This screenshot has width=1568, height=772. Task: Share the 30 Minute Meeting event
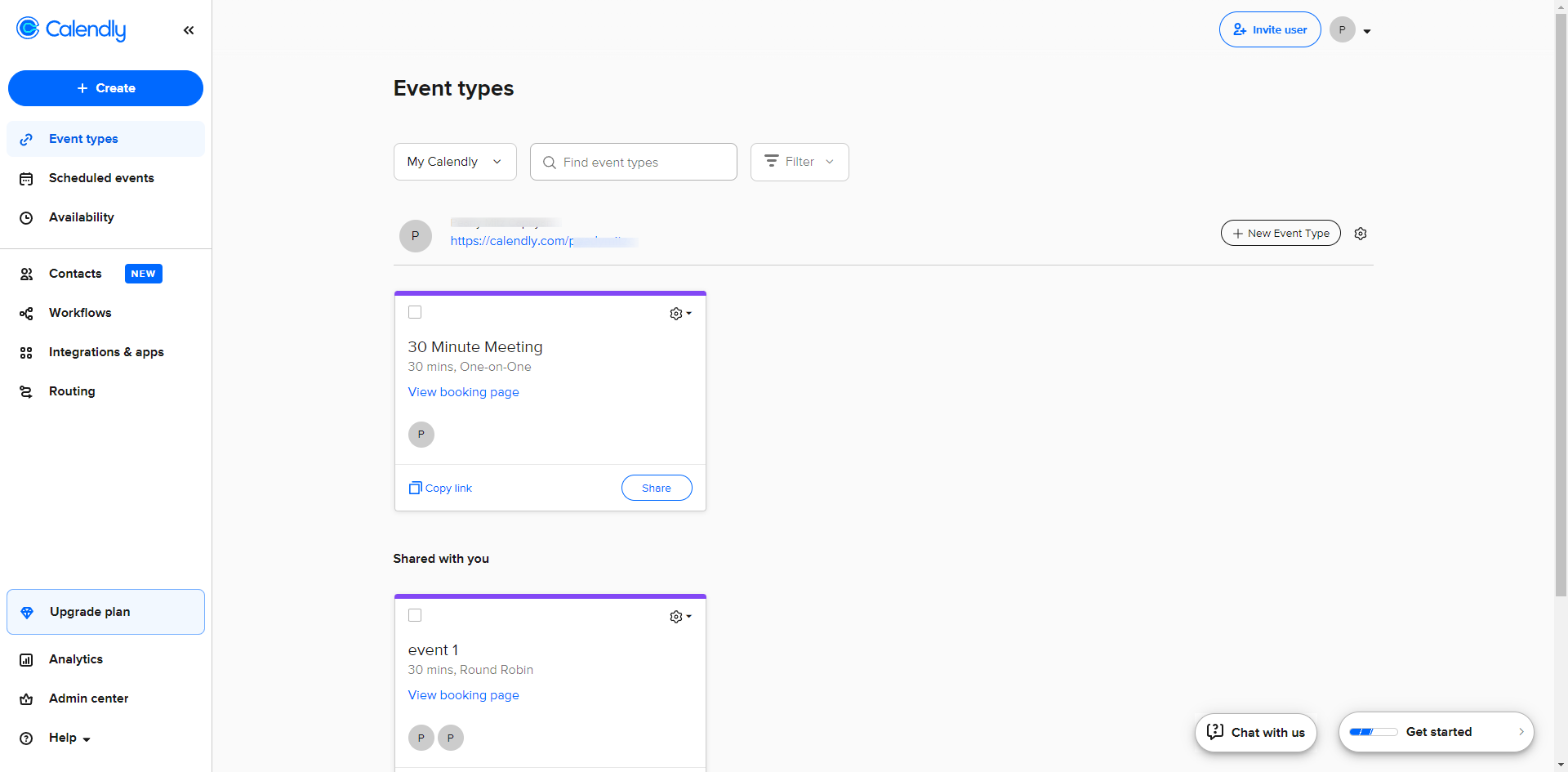pos(657,488)
